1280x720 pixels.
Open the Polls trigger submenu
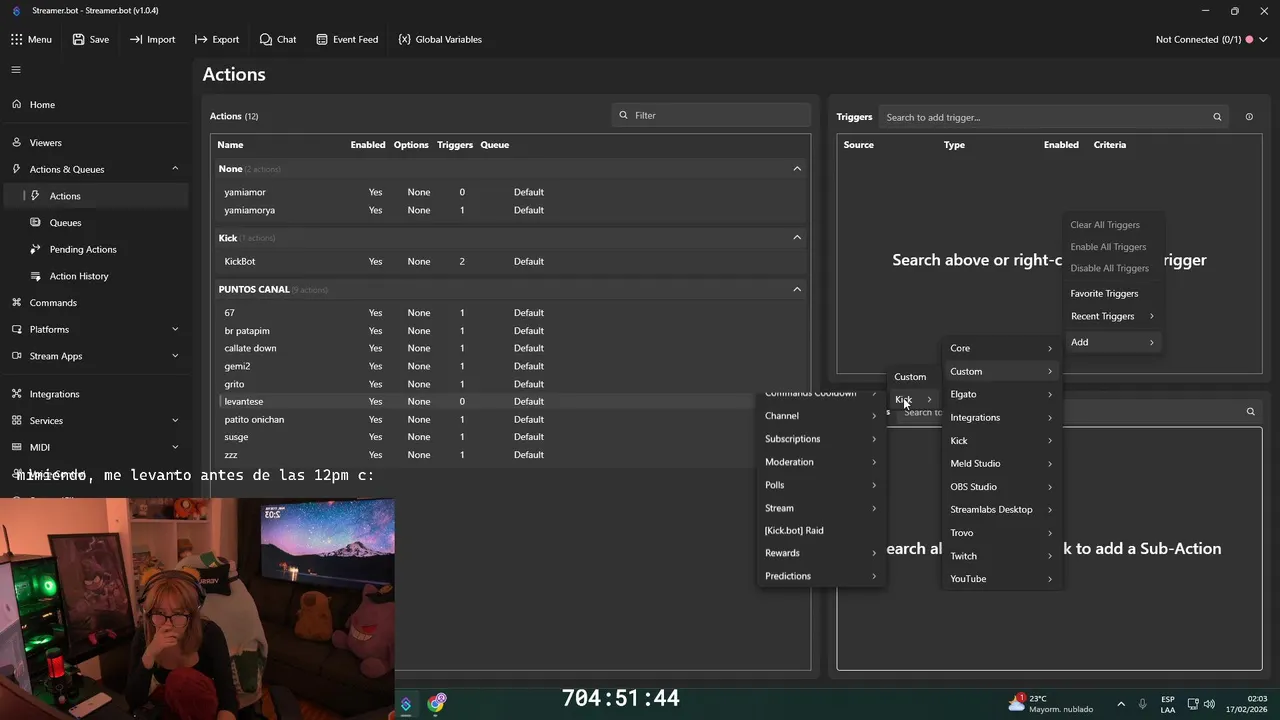[820, 485]
